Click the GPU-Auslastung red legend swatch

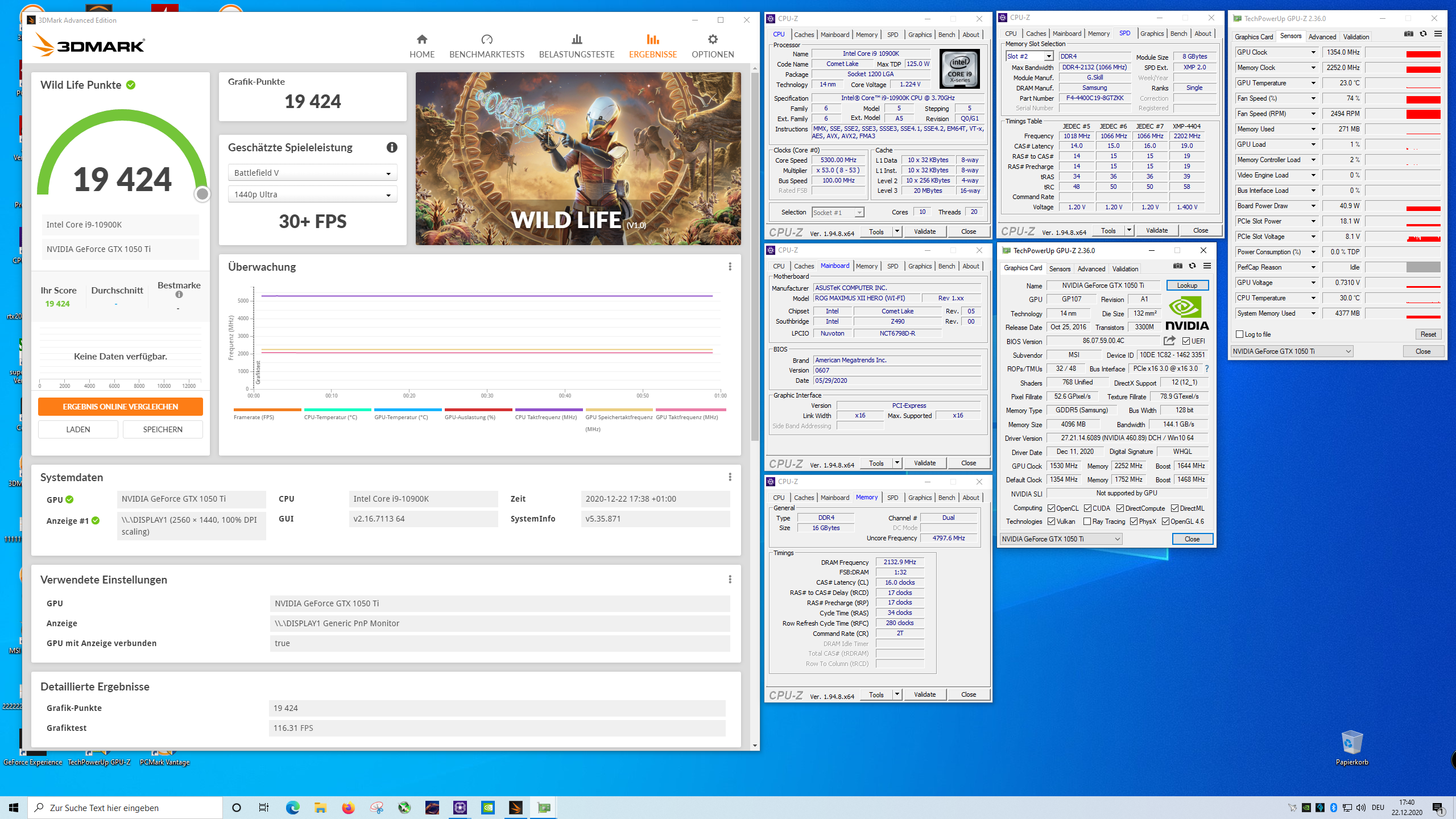point(478,409)
